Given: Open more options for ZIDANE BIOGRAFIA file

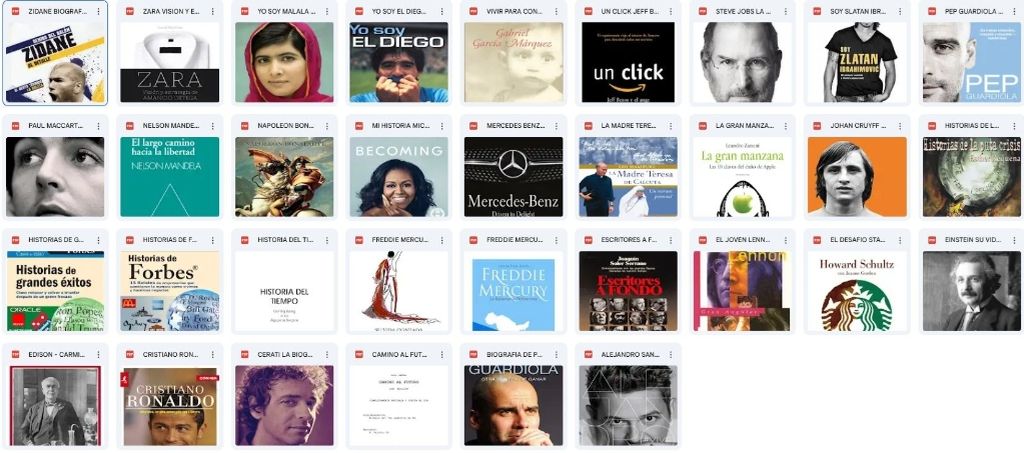Looking at the screenshot, I should (x=98, y=11).
